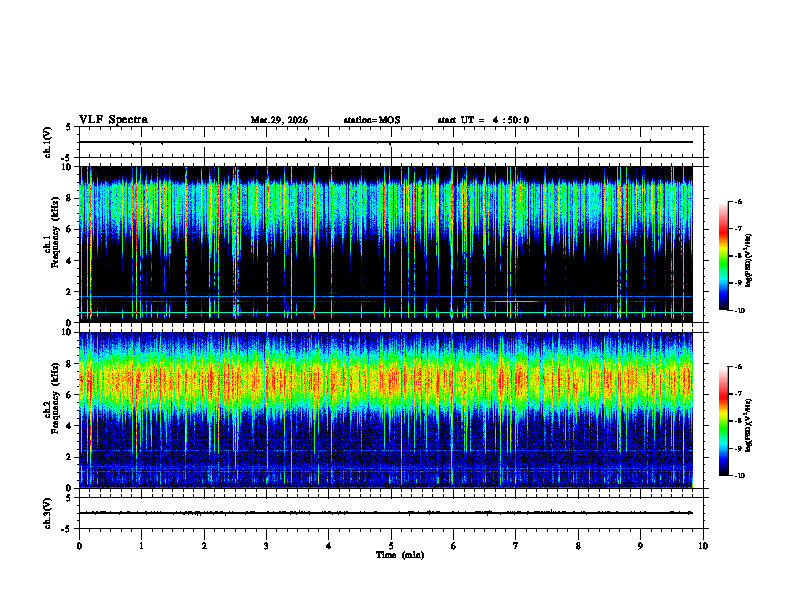
Task: Click the ch.1 spectrogram panel
Action: [x=386, y=244]
